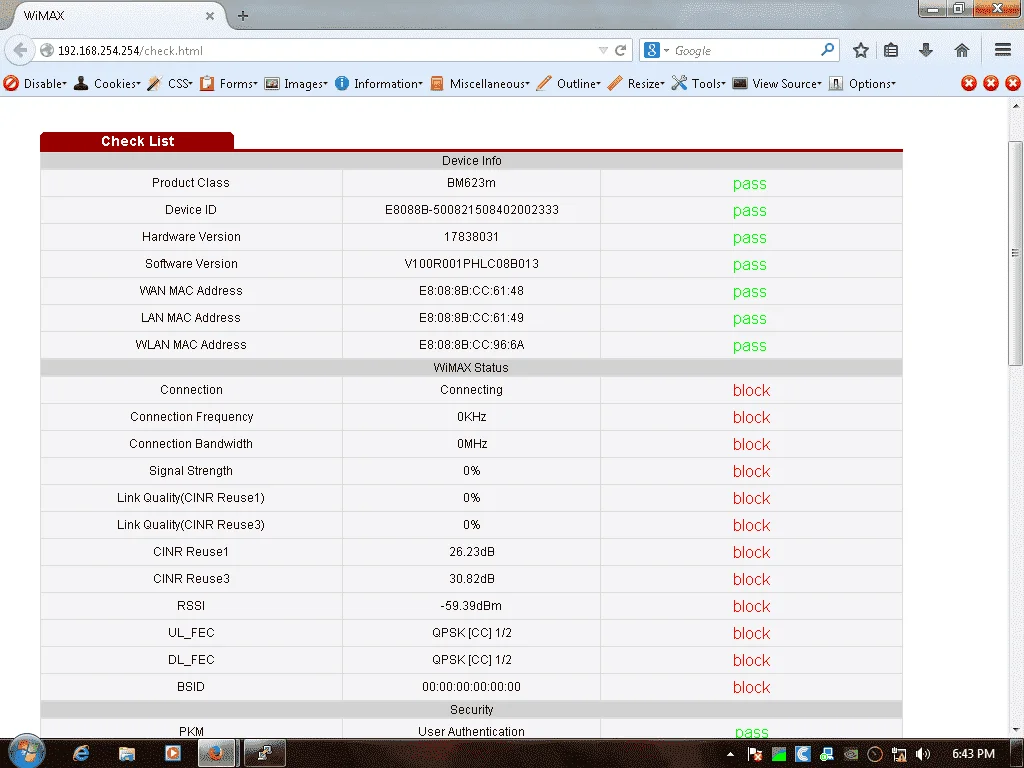
Task: Reload the page with the refresh icon
Action: click(x=620, y=50)
